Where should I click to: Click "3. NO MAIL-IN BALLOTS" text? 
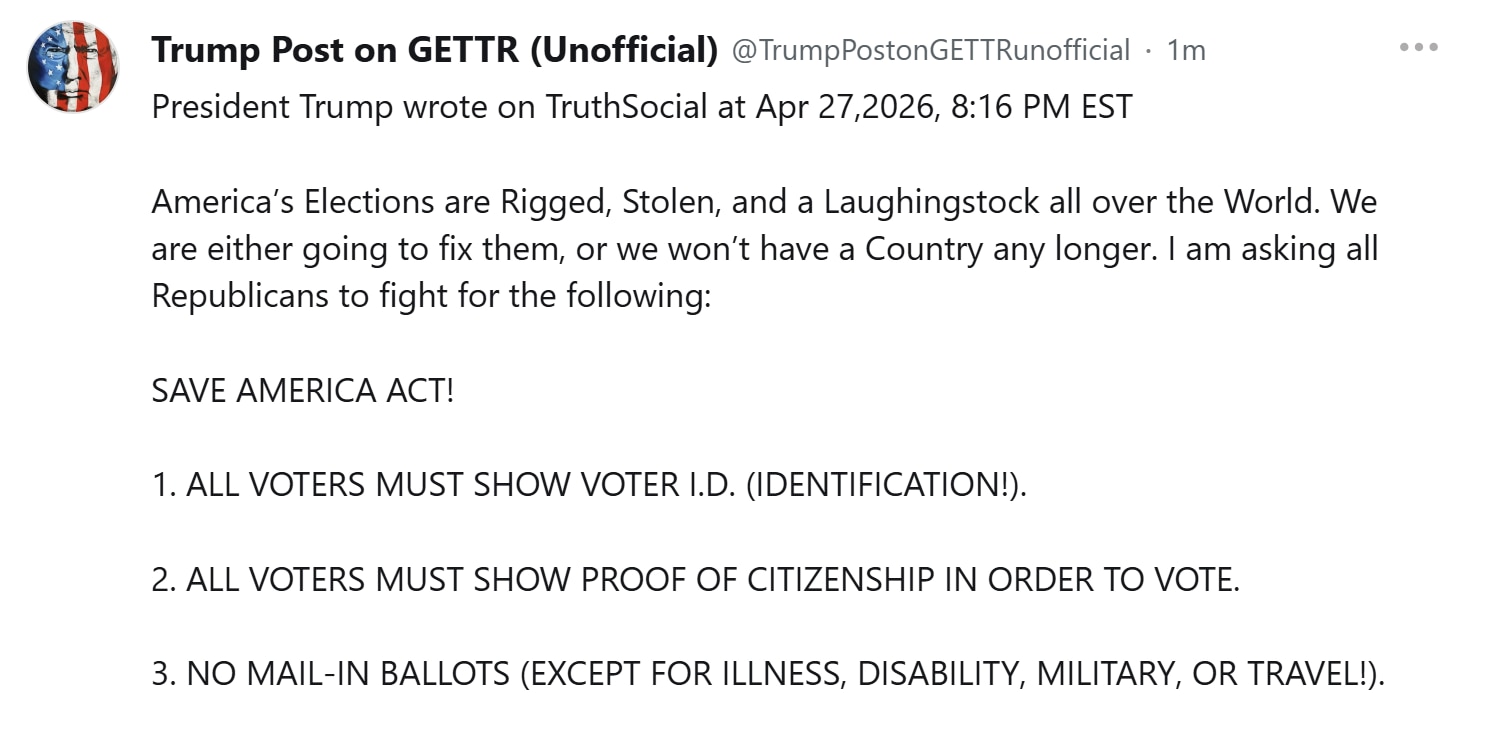click(330, 675)
